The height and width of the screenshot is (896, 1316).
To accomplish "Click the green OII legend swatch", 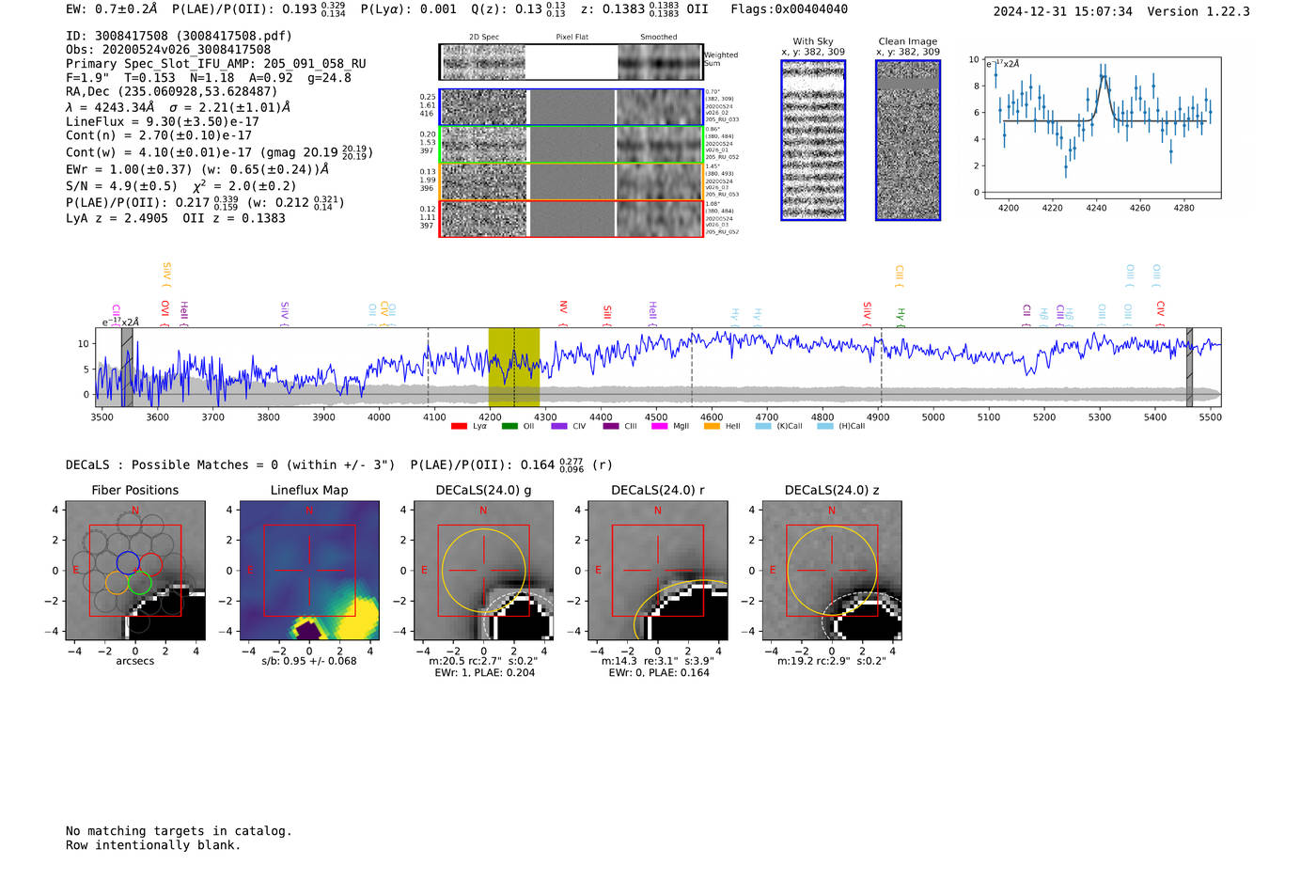I will [509, 427].
